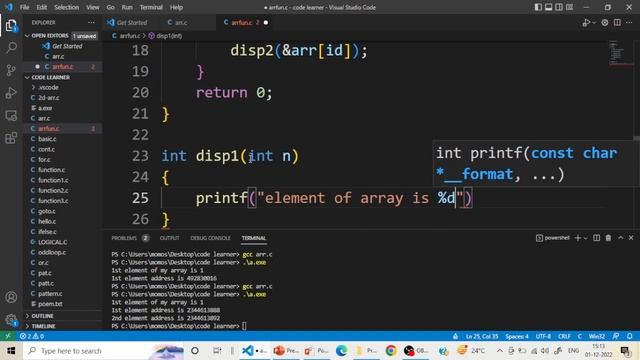Expand the Outline section
The height and width of the screenshot is (360, 640).
click(63, 316)
